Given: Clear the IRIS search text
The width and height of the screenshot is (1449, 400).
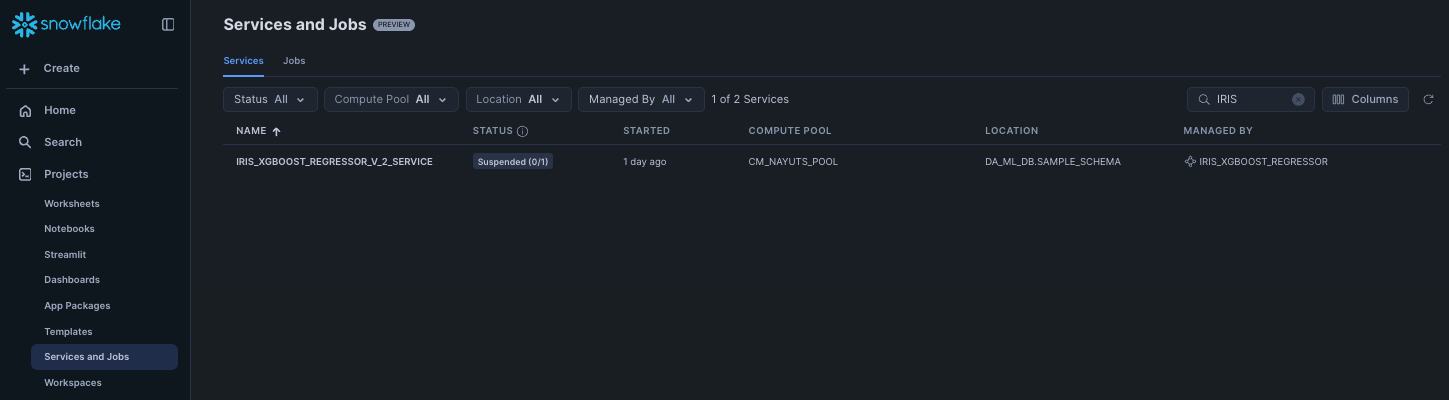Looking at the screenshot, I should [1298, 99].
